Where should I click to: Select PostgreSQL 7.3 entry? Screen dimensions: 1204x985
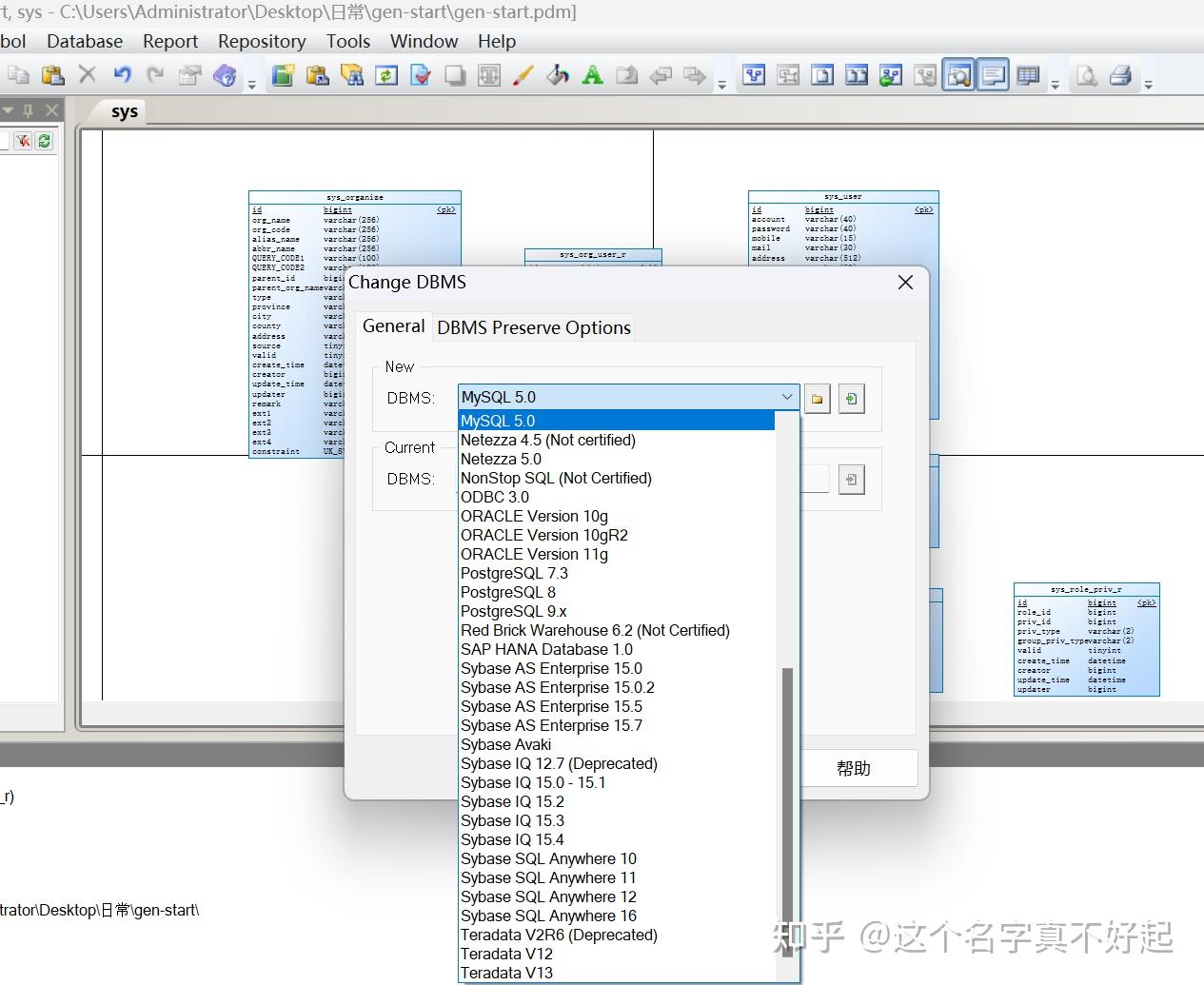pos(617,573)
